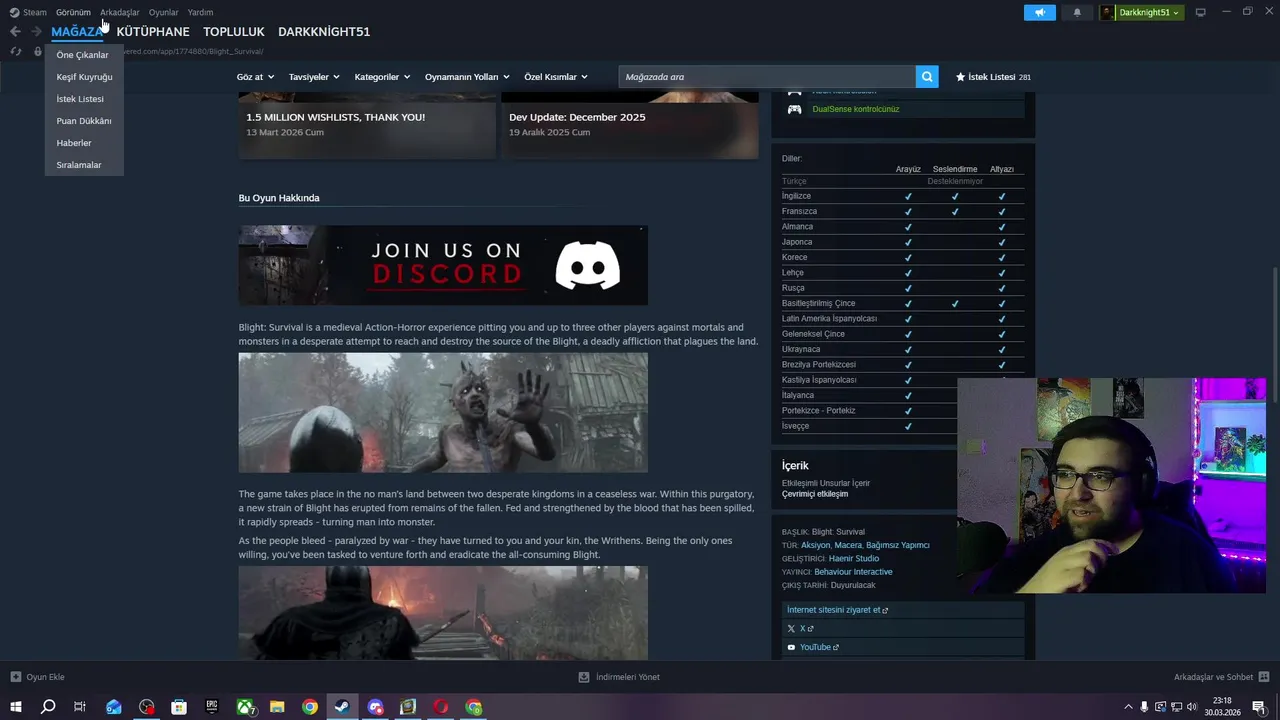Click the Bağımsız Yapımcı genre link
This screenshot has width=1280, height=720.
click(898, 545)
